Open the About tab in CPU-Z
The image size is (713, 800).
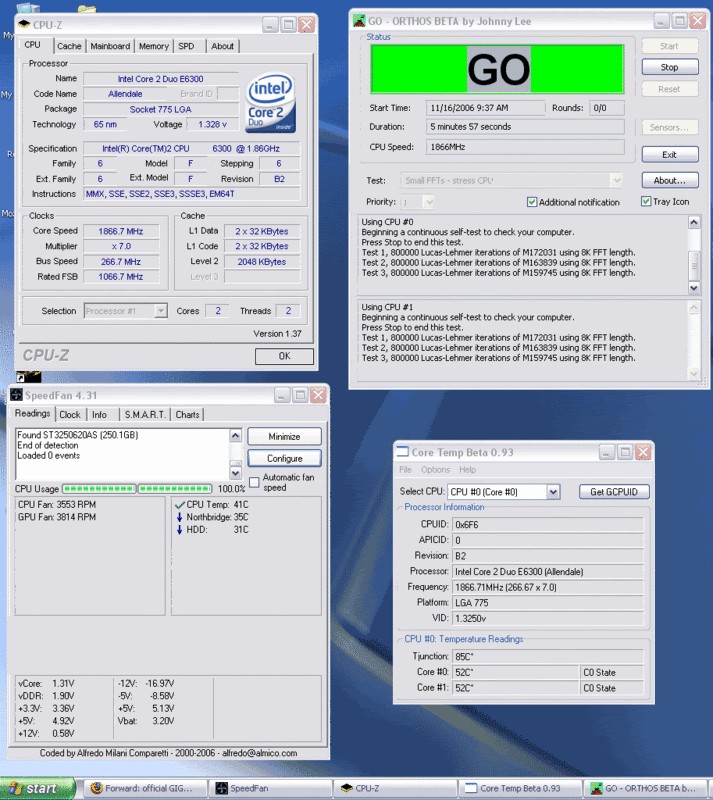(x=223, y=46)
